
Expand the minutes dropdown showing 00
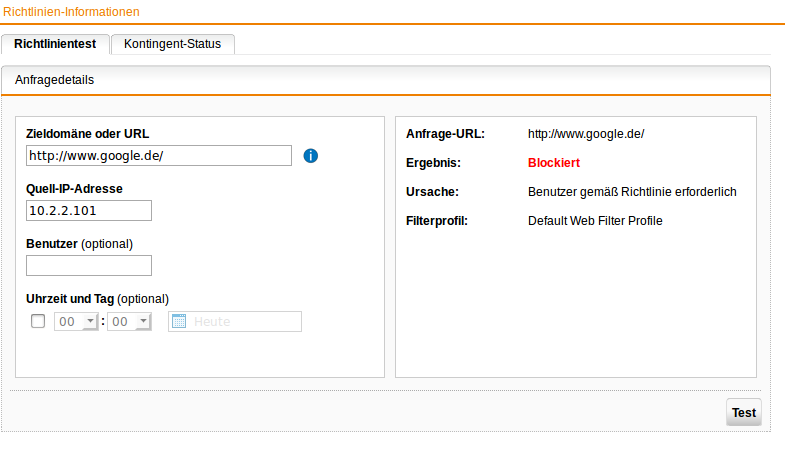[129, 321]
